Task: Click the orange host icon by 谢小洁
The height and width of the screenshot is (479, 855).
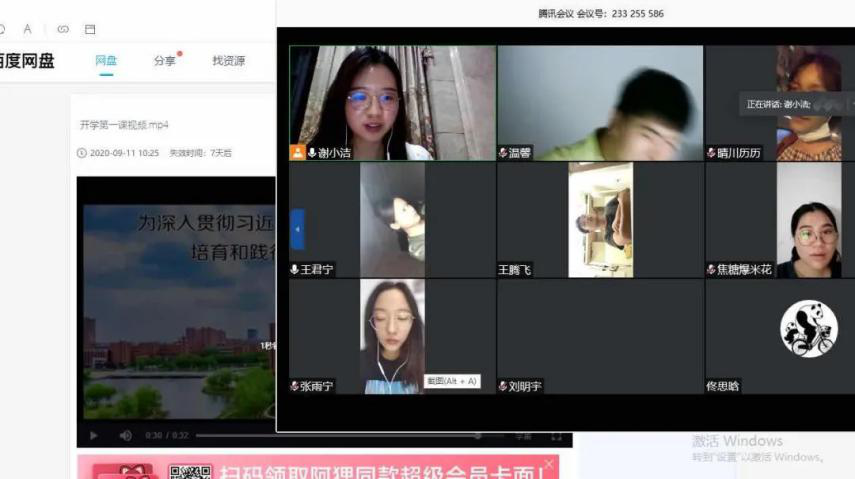Action: [x=297, y=152]
